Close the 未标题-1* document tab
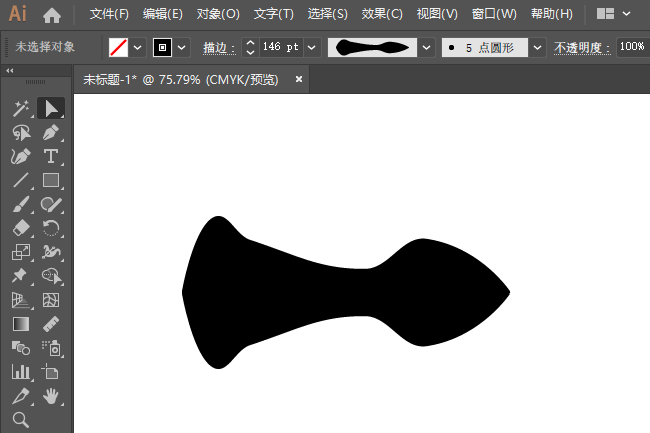This screenshot has height=433, width=650. [x=298, y=79]
